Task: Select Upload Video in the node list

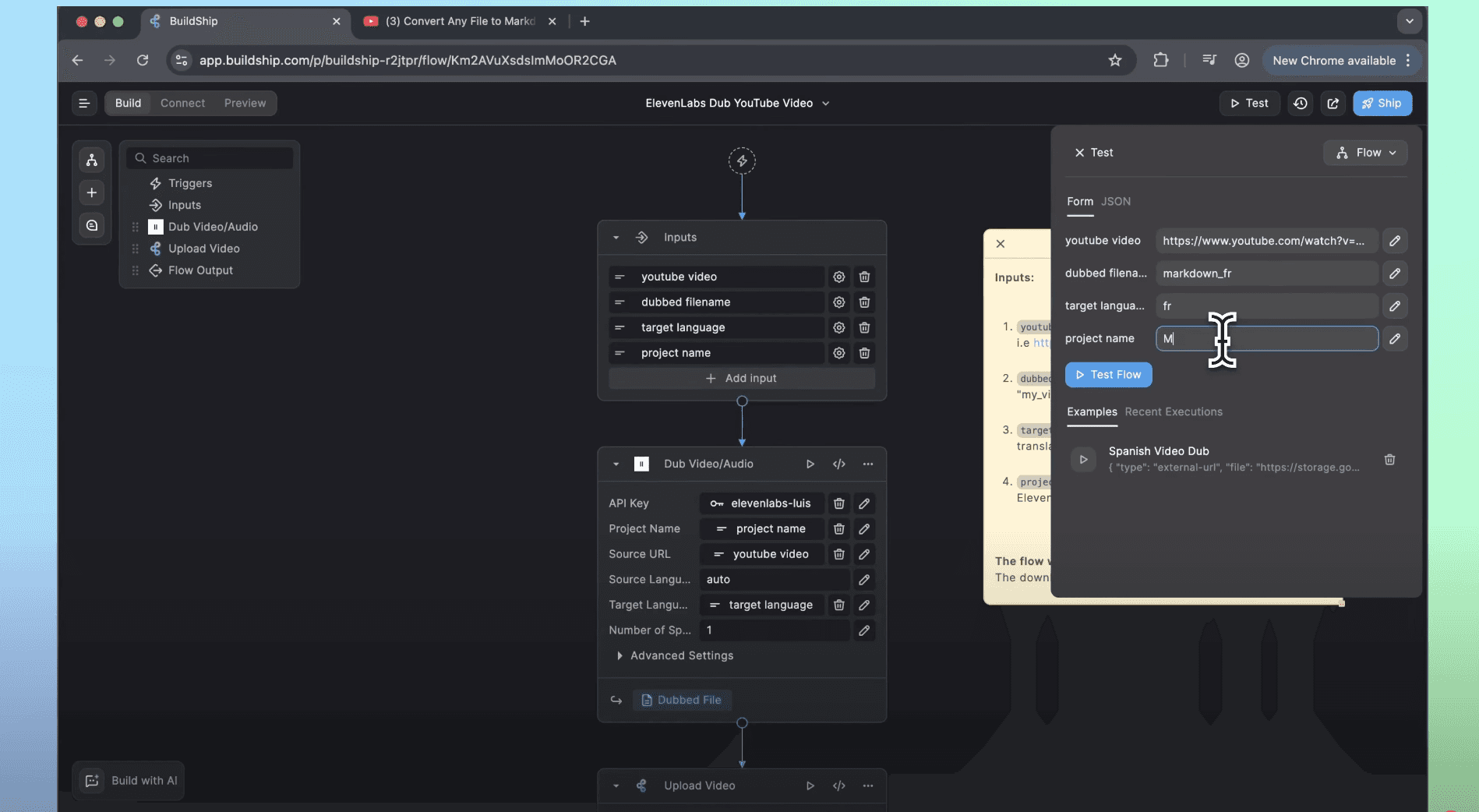Action: tap(203, 249)
